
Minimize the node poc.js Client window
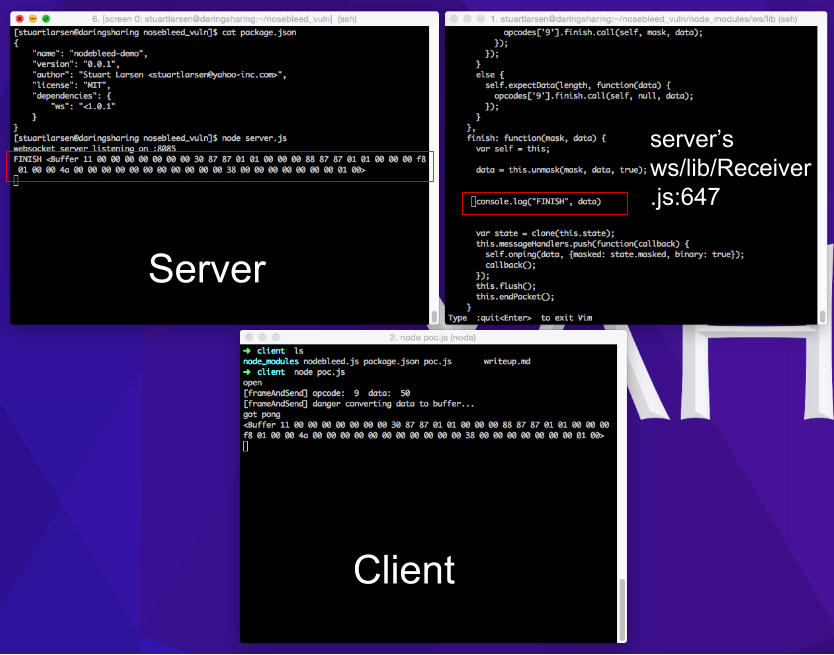coord(262,337)
